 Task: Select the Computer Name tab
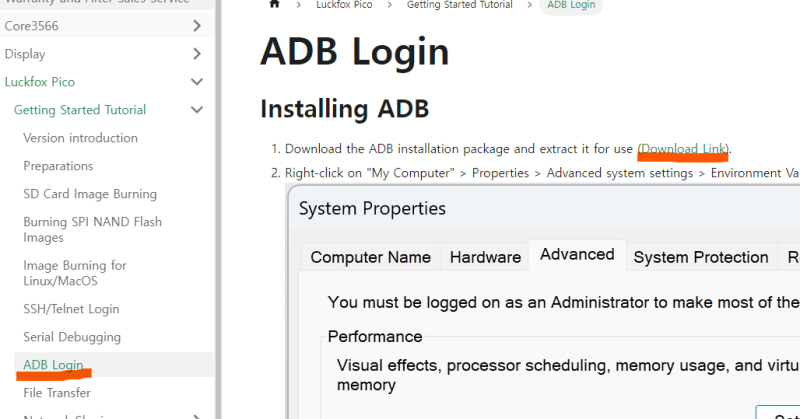pos(370,257)
